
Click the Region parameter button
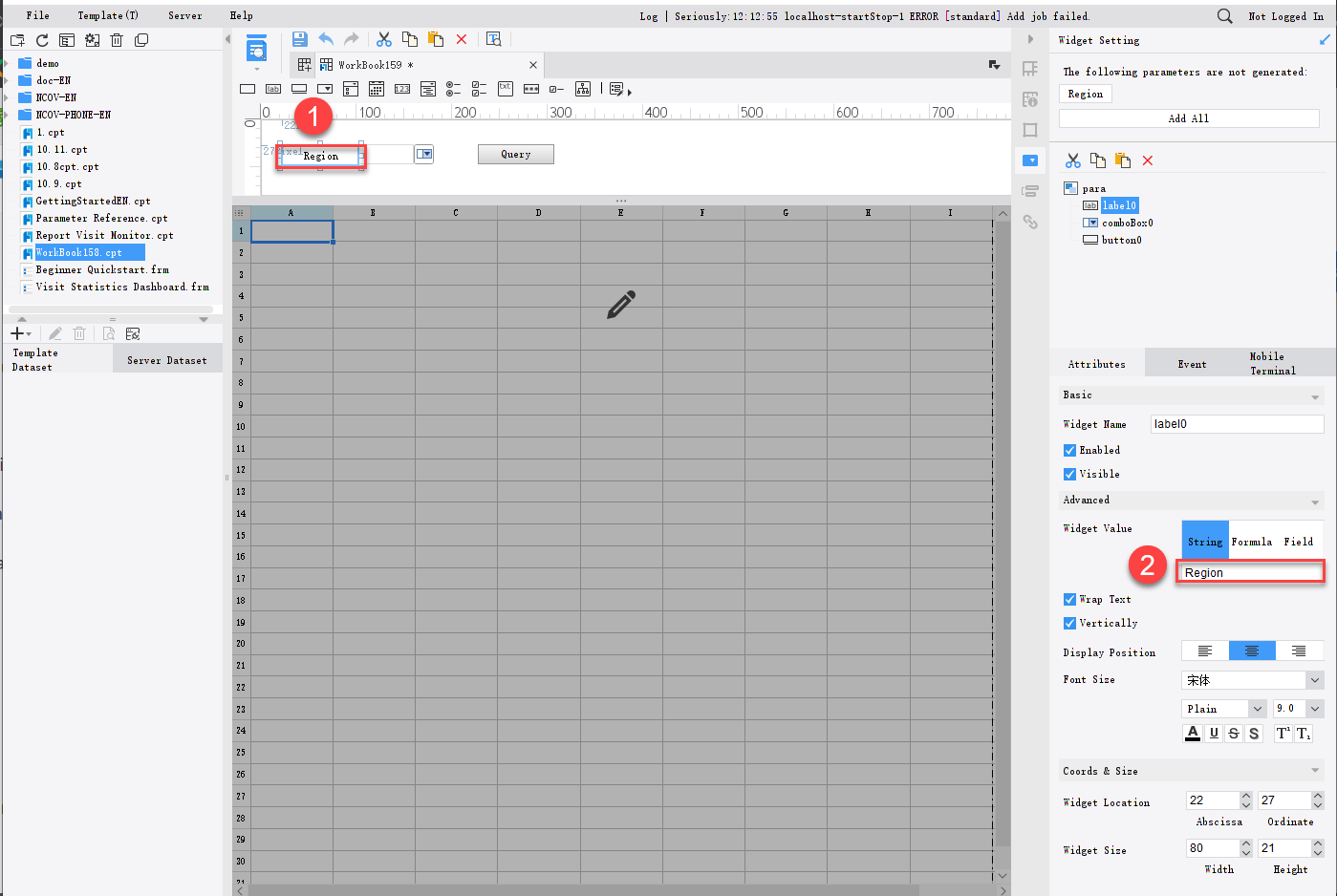click(x=1086, y=94)
